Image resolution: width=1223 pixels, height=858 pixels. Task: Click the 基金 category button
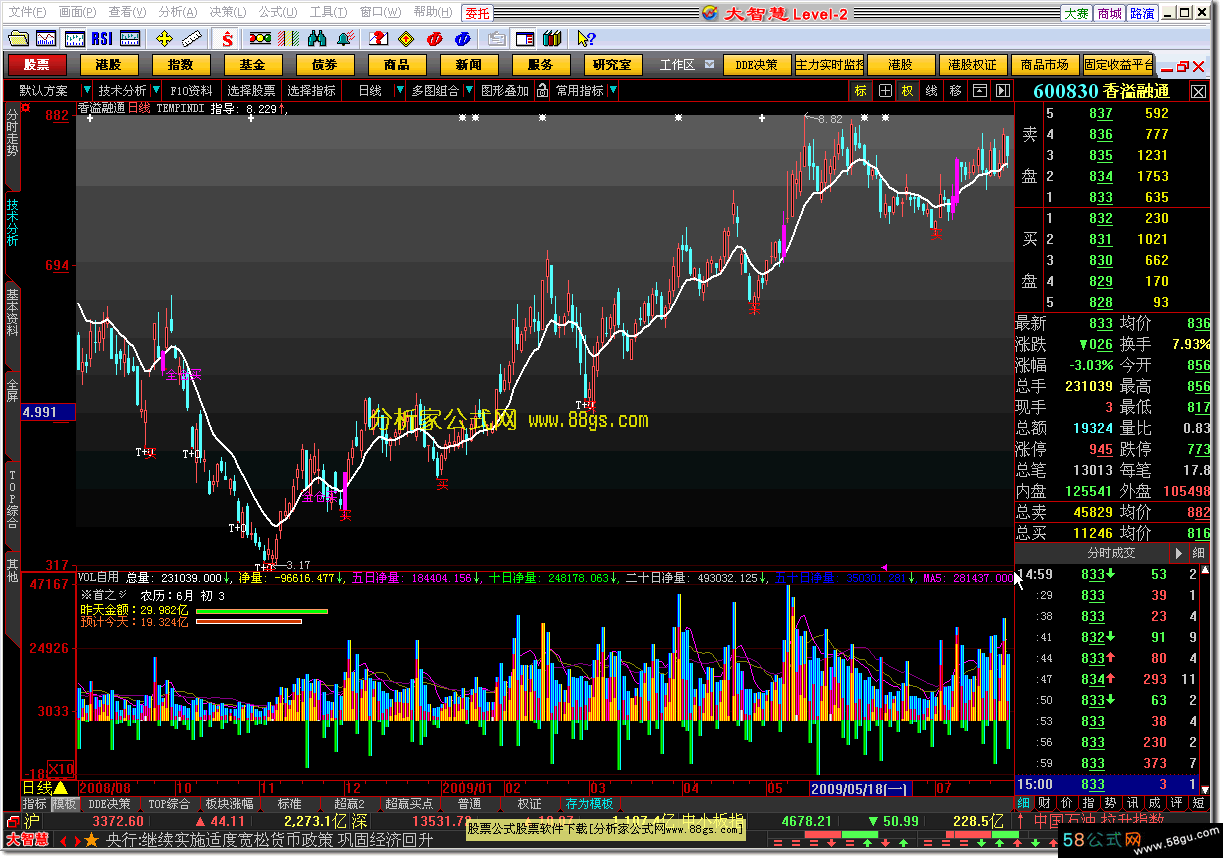click(252, 65)
